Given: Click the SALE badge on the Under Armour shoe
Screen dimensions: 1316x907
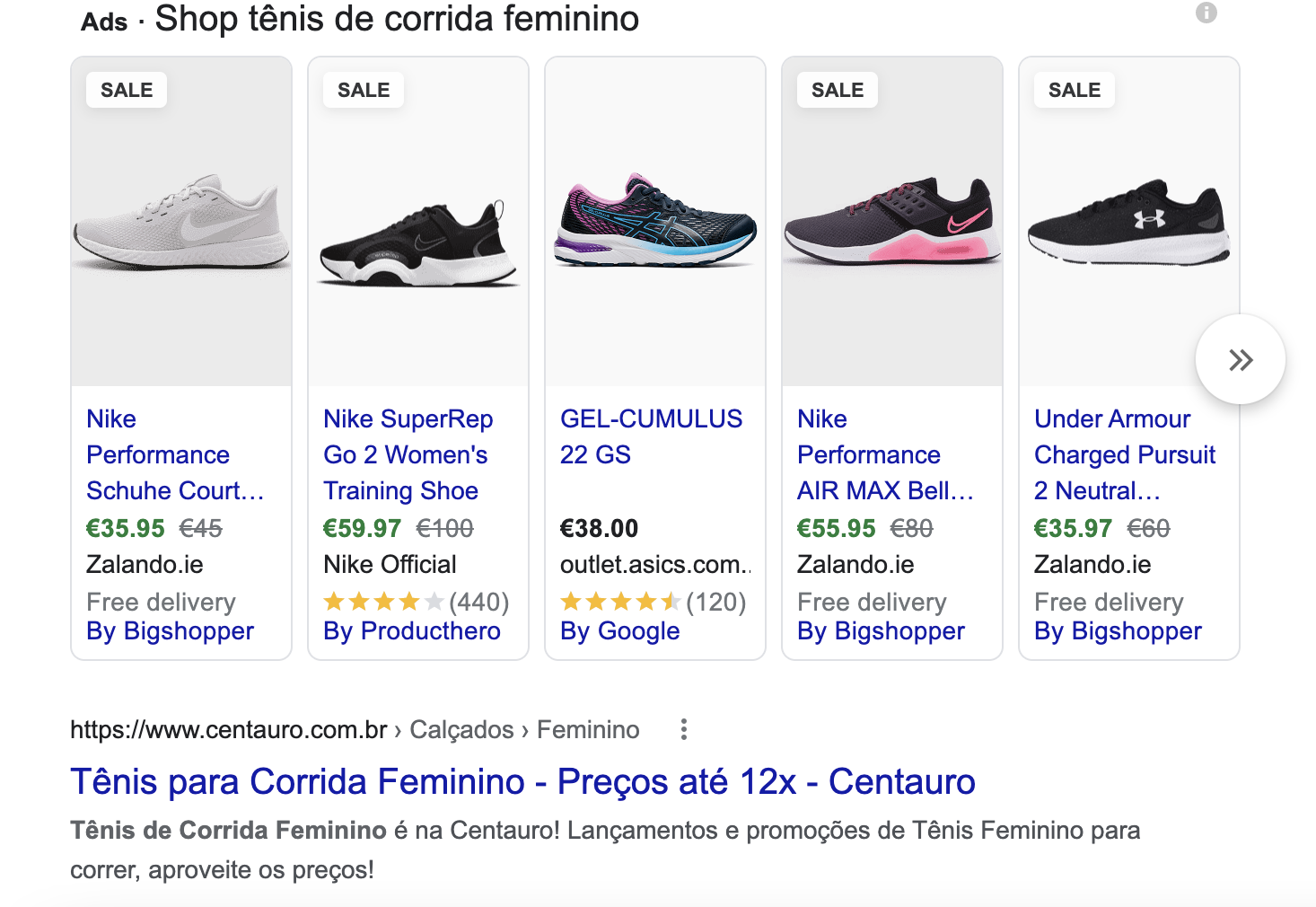Looking at the screenshot, I should pos(1074,89).
